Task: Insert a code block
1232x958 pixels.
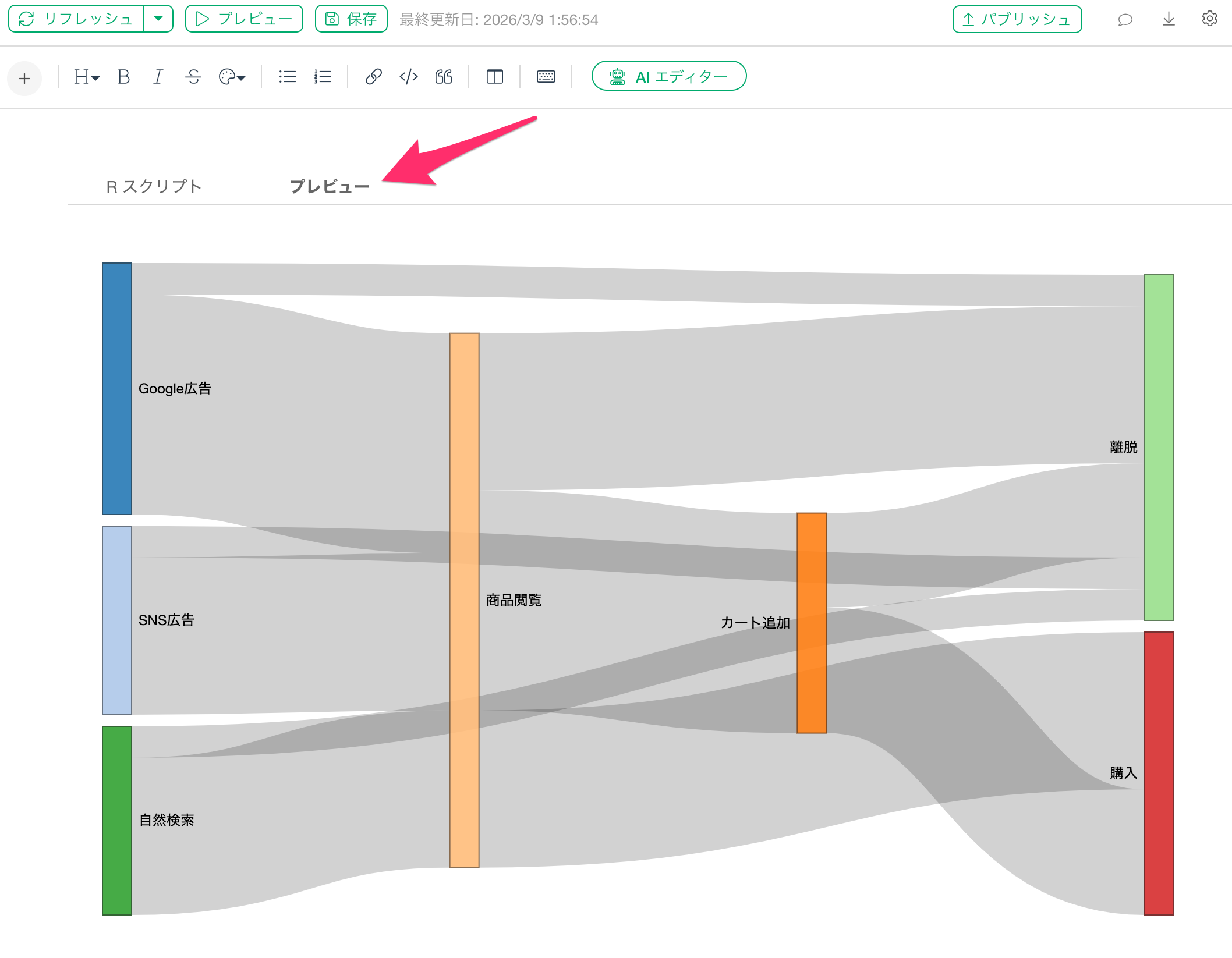Action: pos(409,77)
